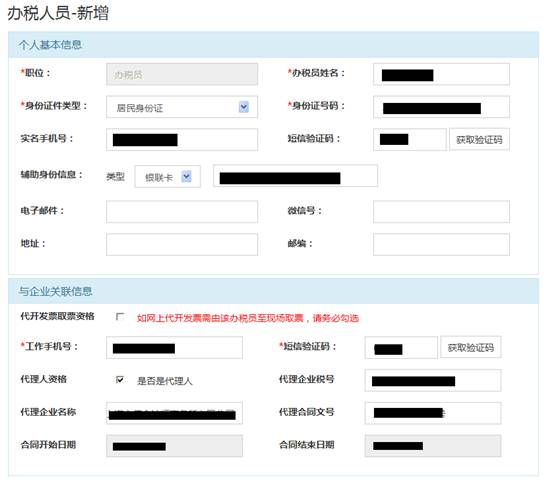
Task: Select the 地址 input field
Action: tap(182, 244)
